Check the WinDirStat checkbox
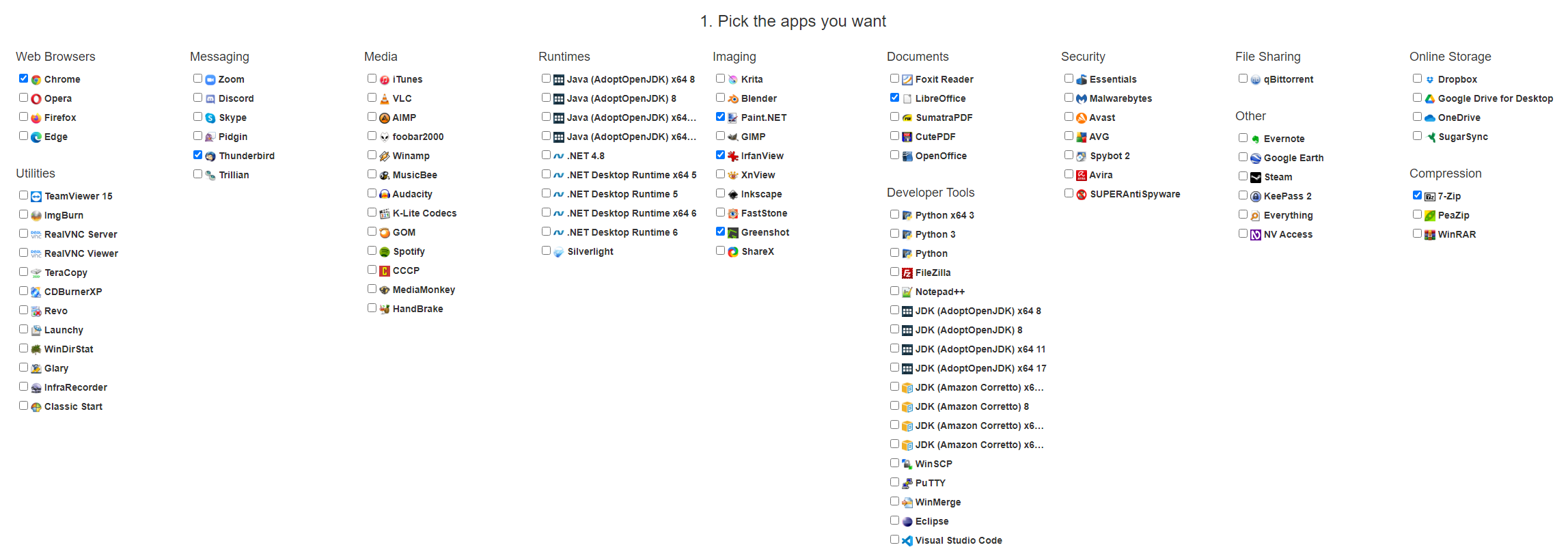Image resolution: width=1568 pixels, height=556 pixels. tap(24, 348)
